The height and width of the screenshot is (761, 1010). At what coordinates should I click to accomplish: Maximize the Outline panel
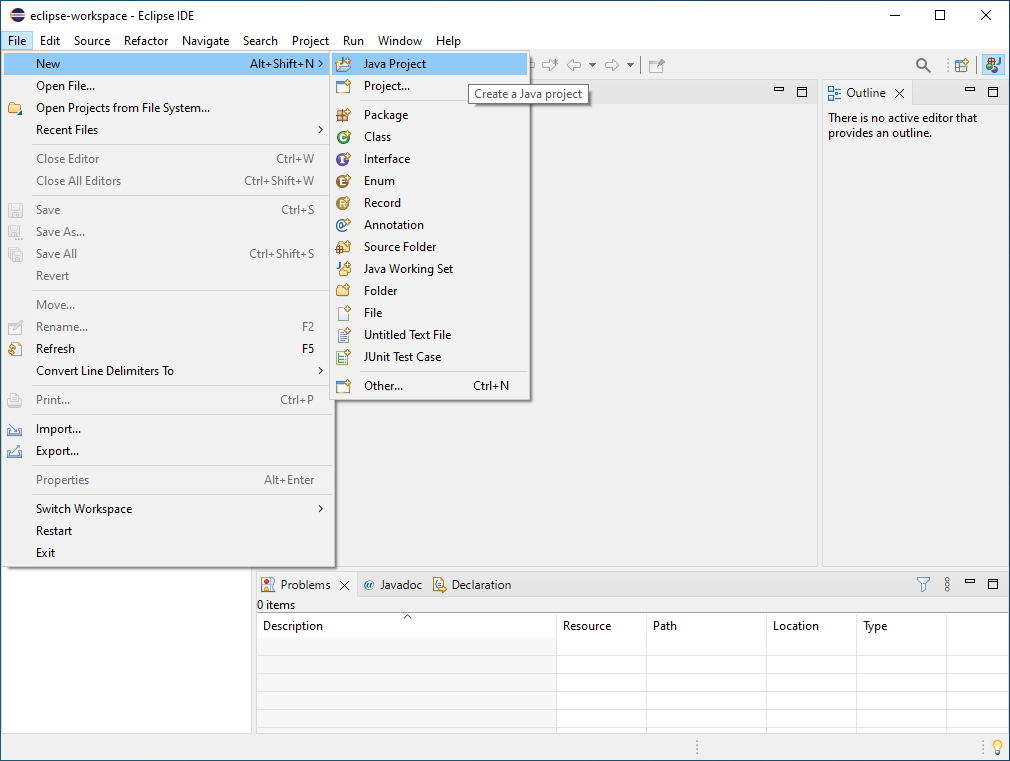point(993,92)
